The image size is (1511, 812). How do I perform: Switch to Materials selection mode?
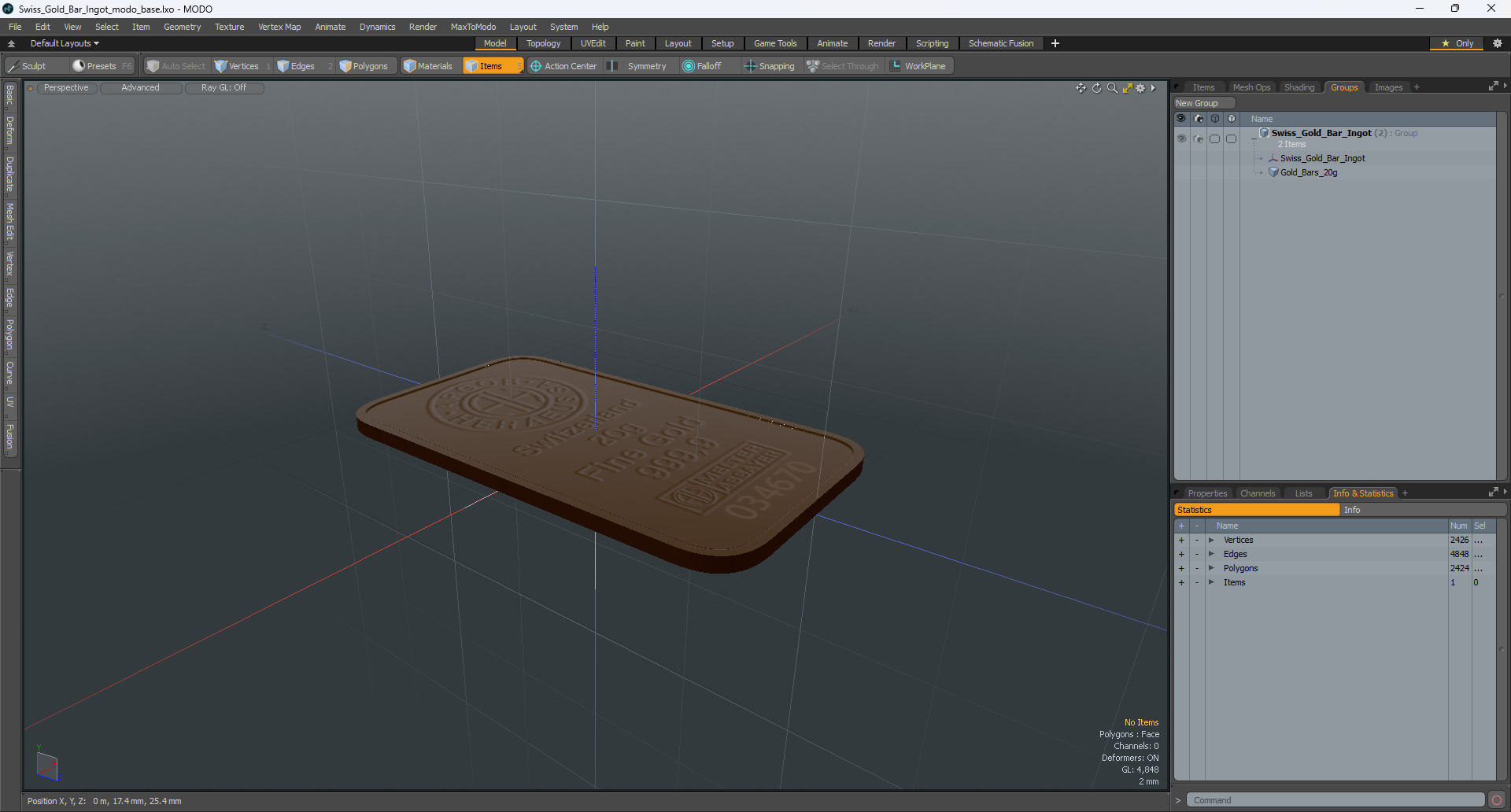click(x=428, y=66)
